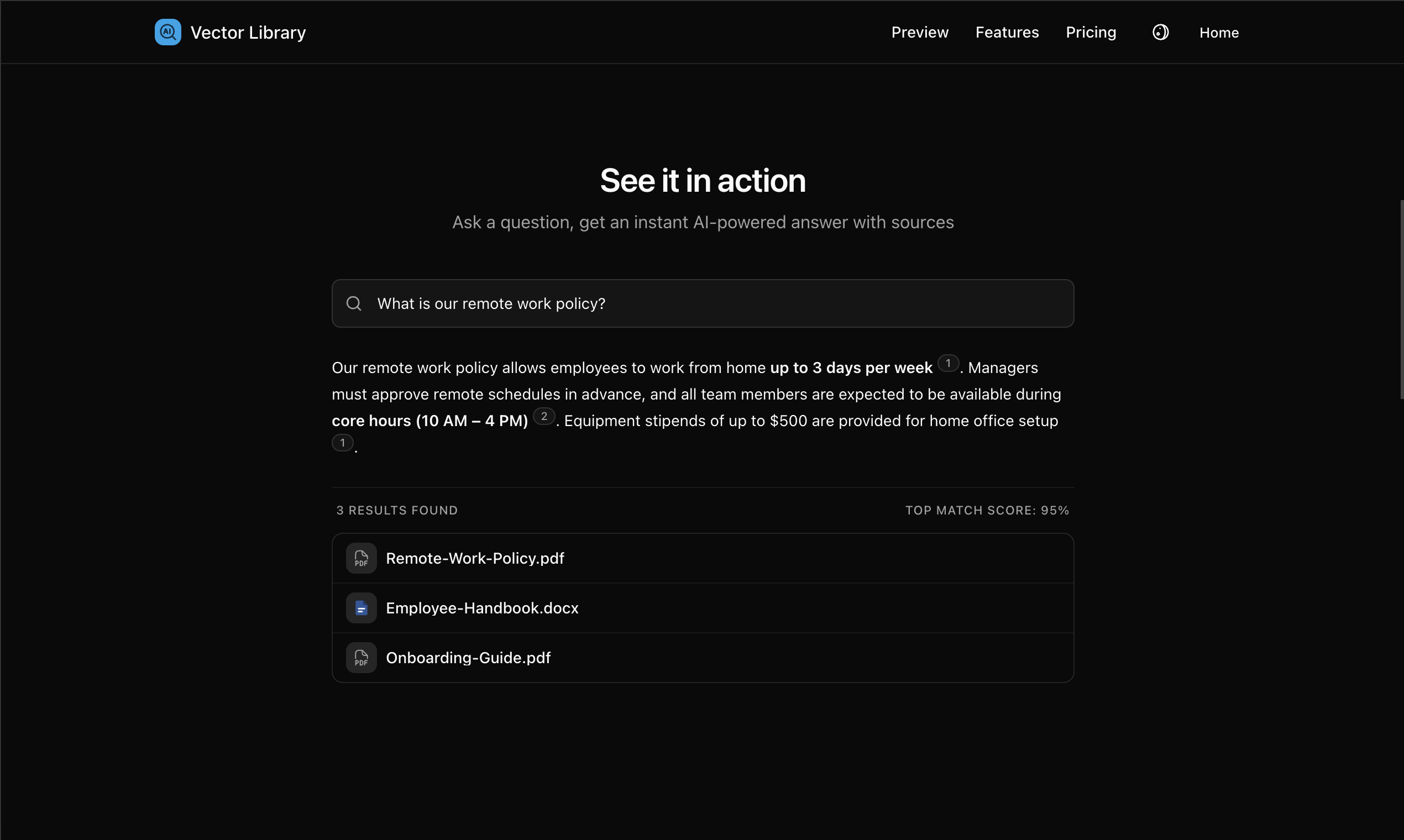
Task: Click citation badge 1 after home office setup
Action: (343, 443)
